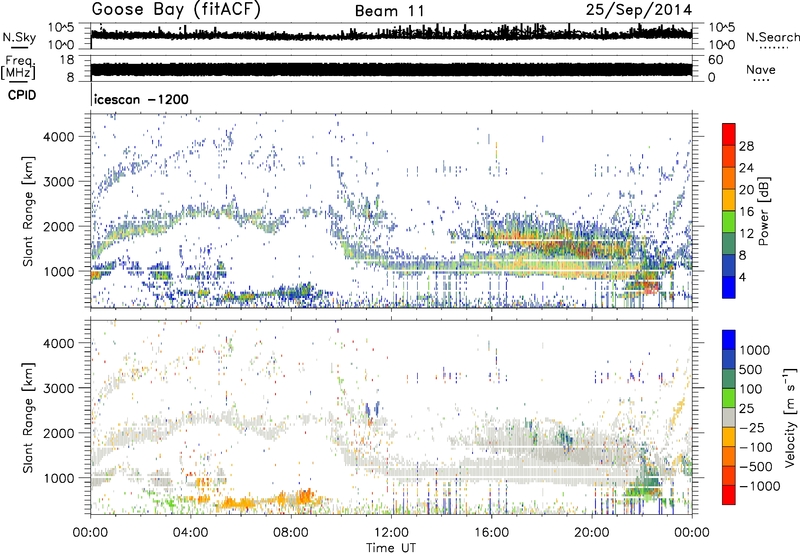Image resolution: width=800 pixels, height=554 pixels.
Task: Click the '20:00' time axis tick
Action: (592, 533)
